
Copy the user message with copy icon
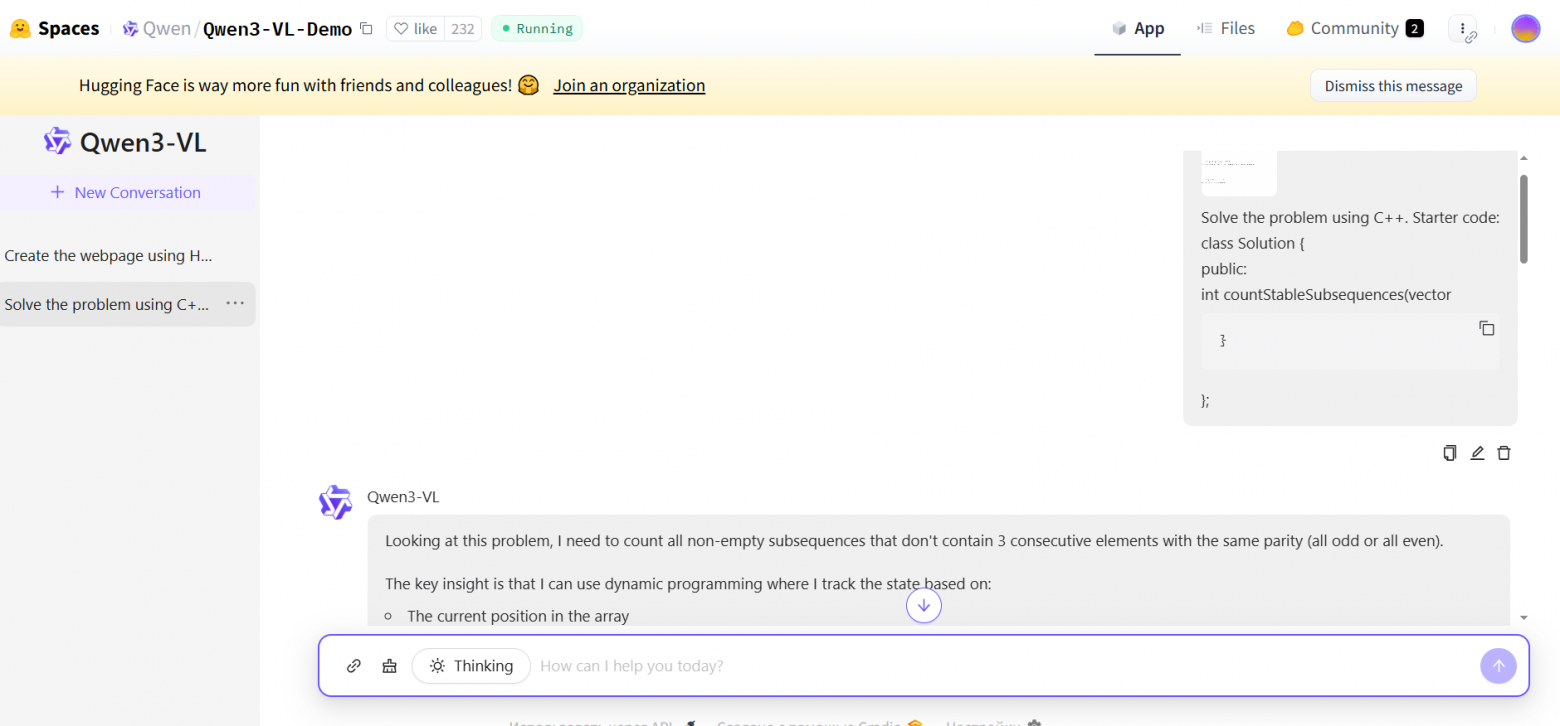1450,453
